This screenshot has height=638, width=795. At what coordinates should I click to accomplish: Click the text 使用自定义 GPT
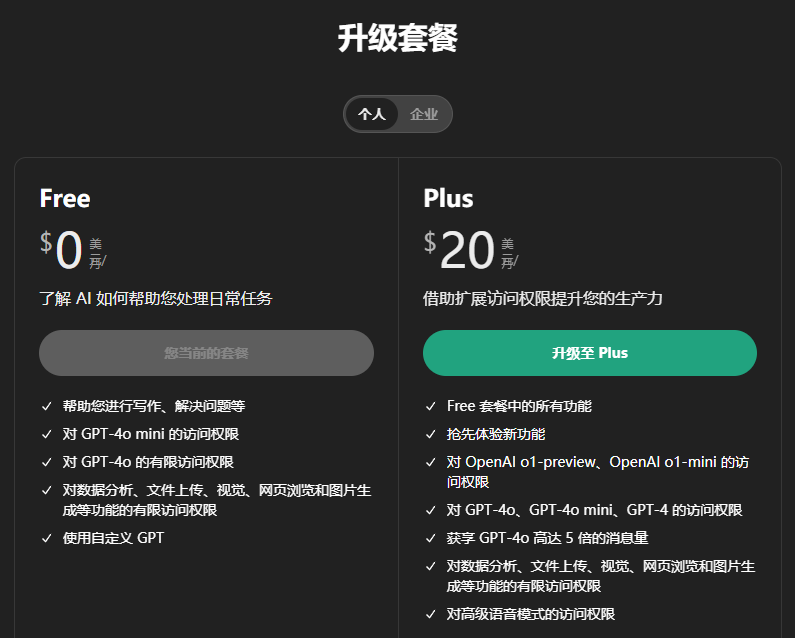(x=113, y=538)
